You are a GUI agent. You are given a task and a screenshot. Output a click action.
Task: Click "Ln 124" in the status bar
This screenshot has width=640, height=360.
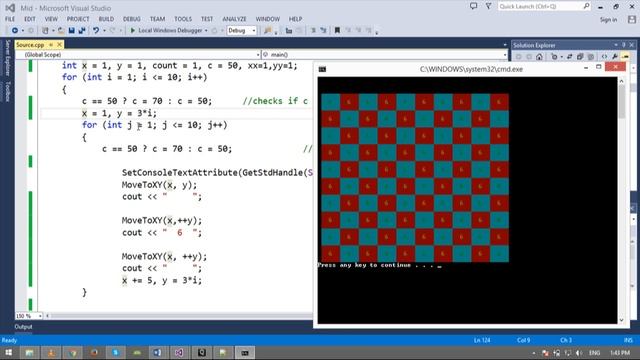pos(482,340)
